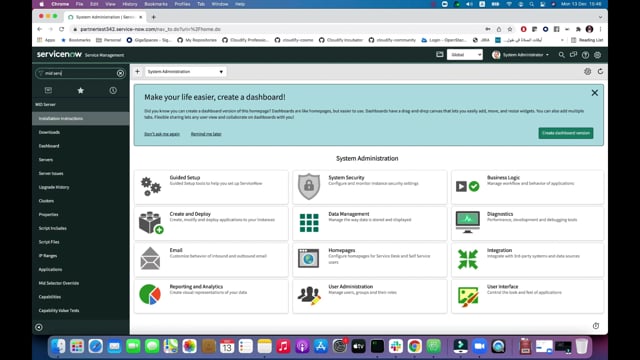
Task: Open Calendar from the Dock
Action: coord(227,347)
